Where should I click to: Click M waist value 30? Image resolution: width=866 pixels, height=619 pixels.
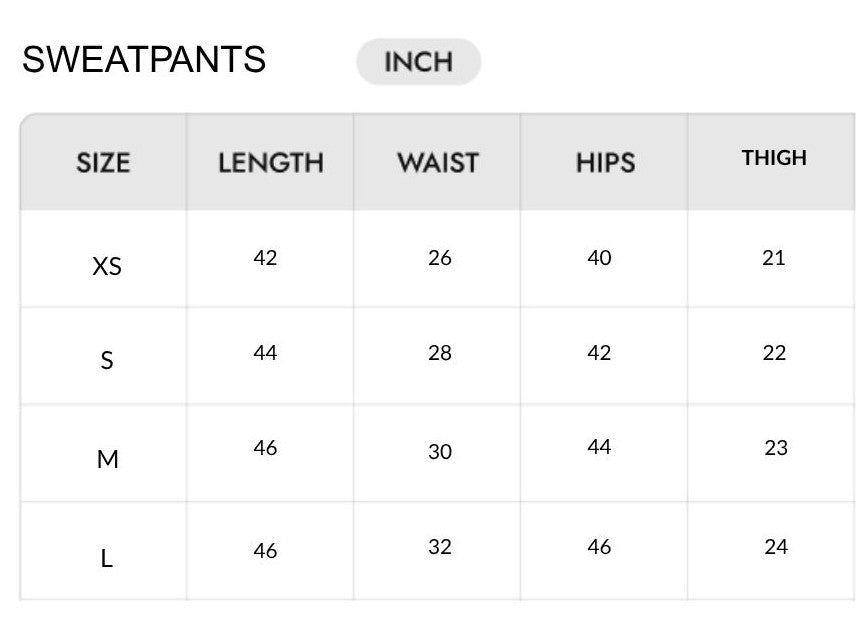pyautogui.click(x=440, y=452)
